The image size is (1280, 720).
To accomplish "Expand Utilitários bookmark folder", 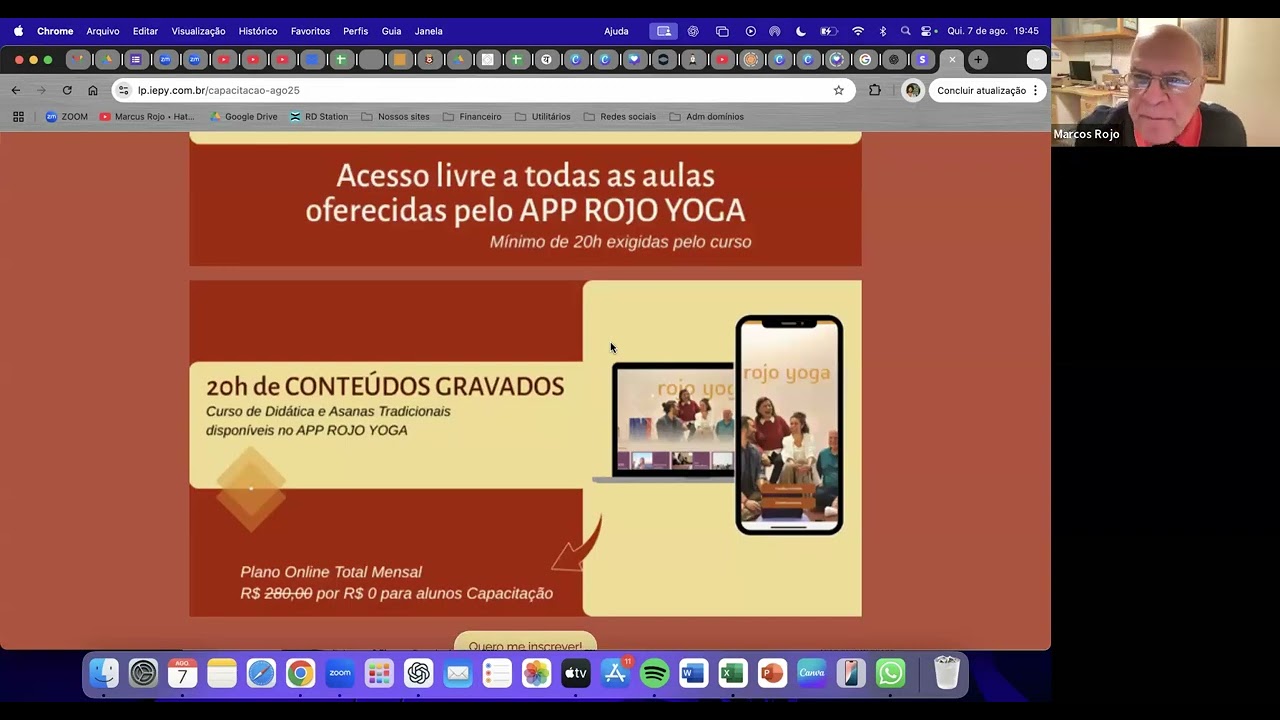I will 542,117.
